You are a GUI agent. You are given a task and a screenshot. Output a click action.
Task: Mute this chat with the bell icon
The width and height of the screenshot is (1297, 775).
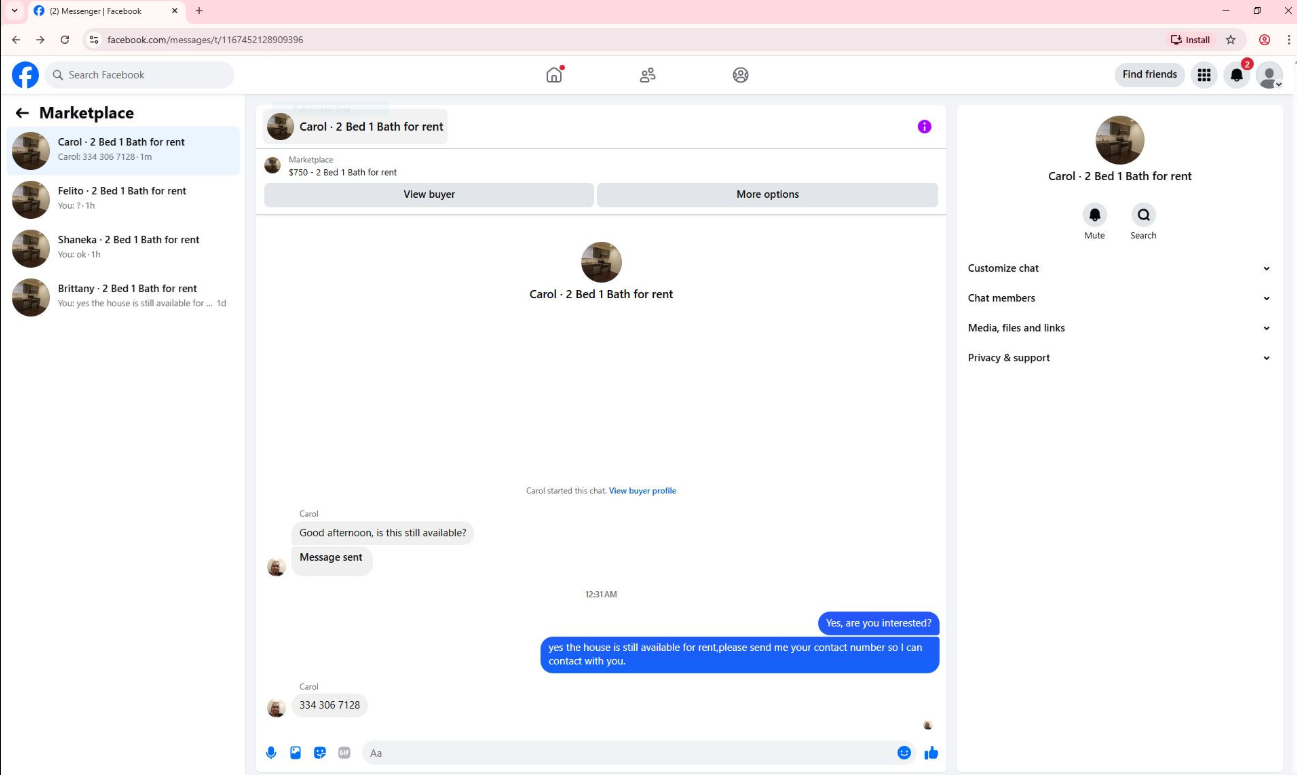click(1095, 215)
